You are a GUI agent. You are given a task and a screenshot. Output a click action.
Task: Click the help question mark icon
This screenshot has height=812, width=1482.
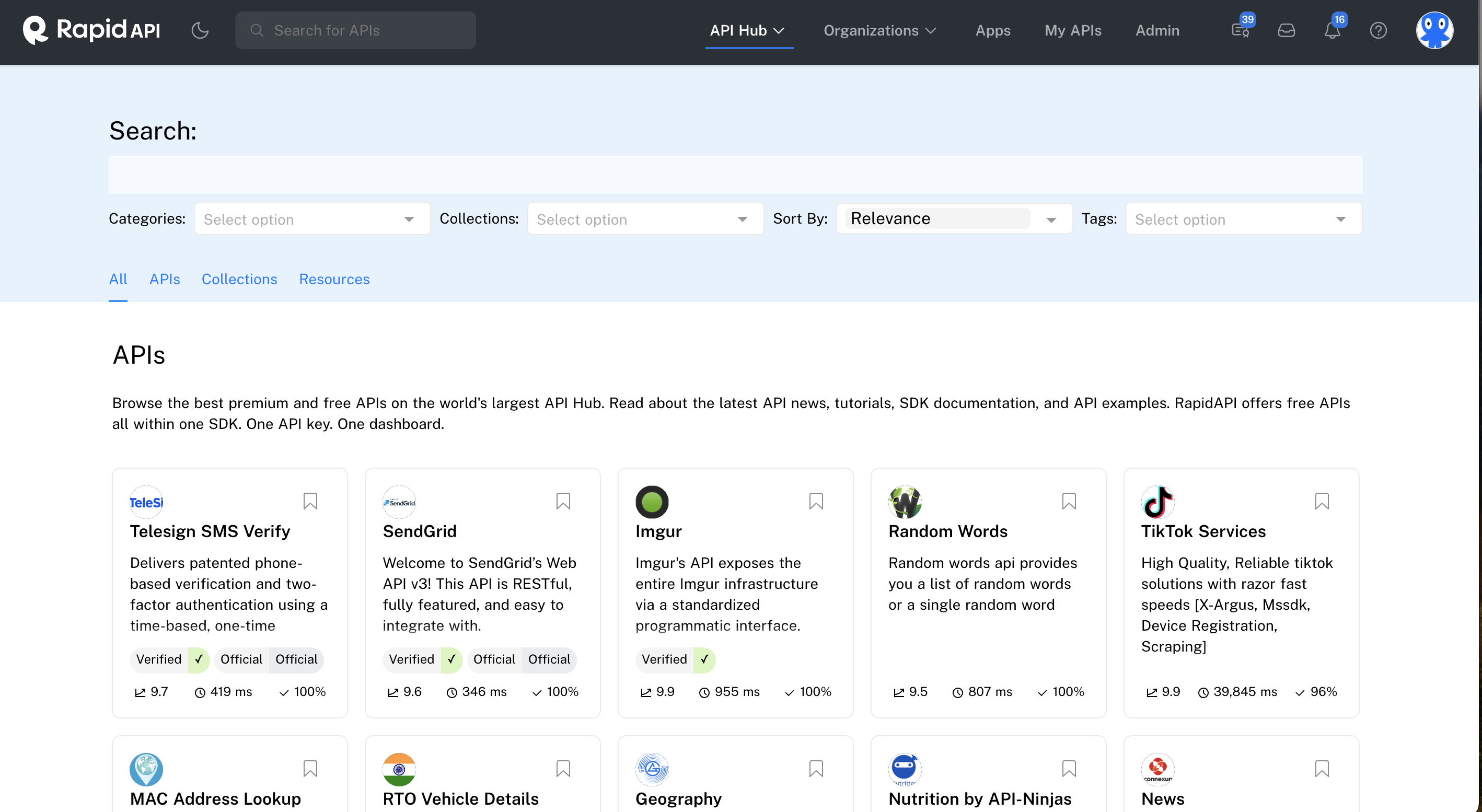pos(1378,30)
